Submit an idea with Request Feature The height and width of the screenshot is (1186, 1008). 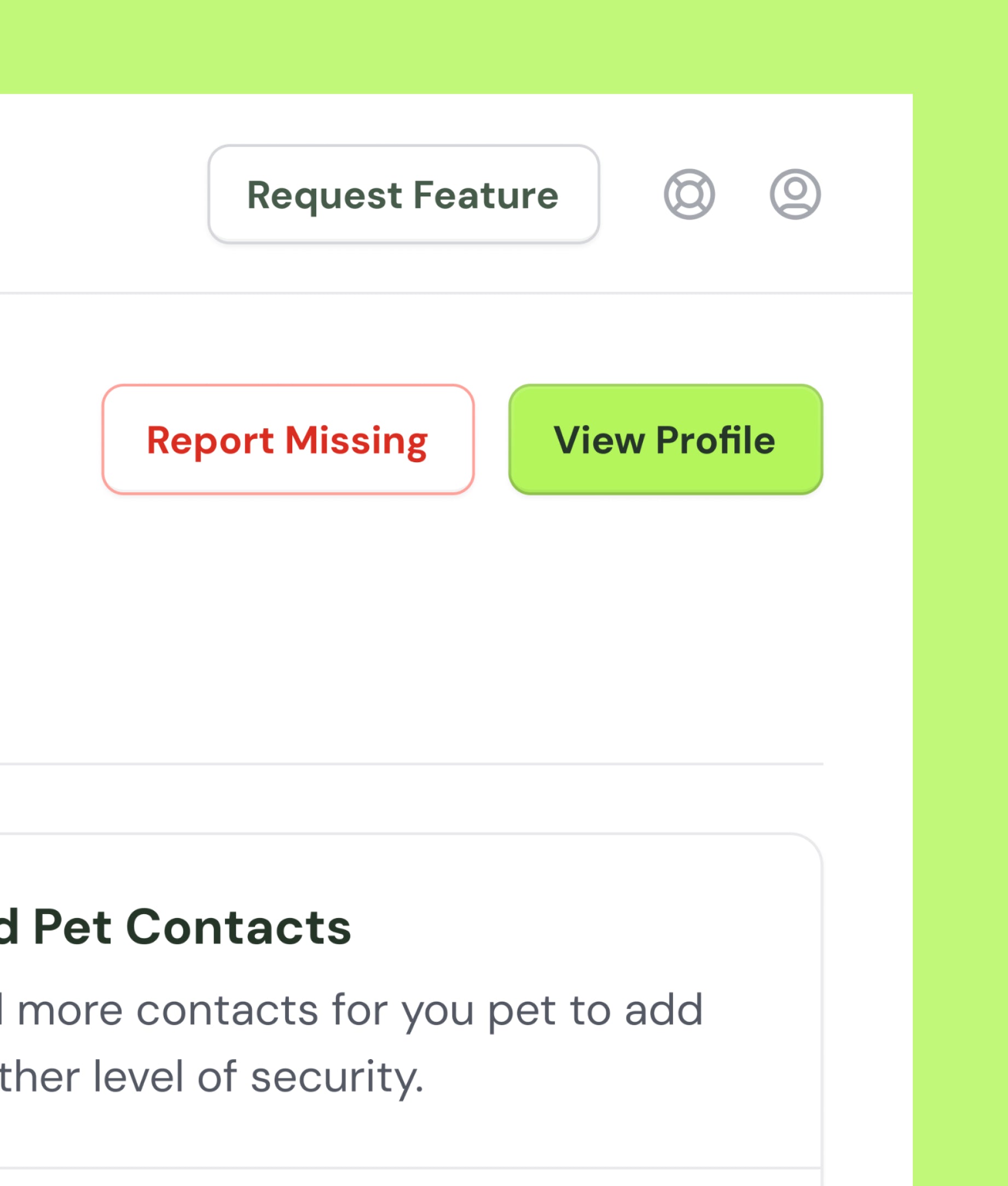403,194
